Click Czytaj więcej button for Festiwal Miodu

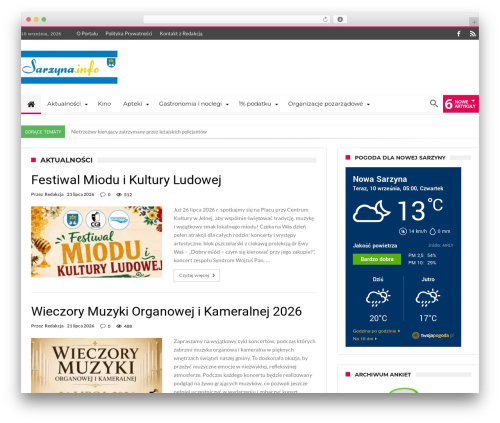197,275
